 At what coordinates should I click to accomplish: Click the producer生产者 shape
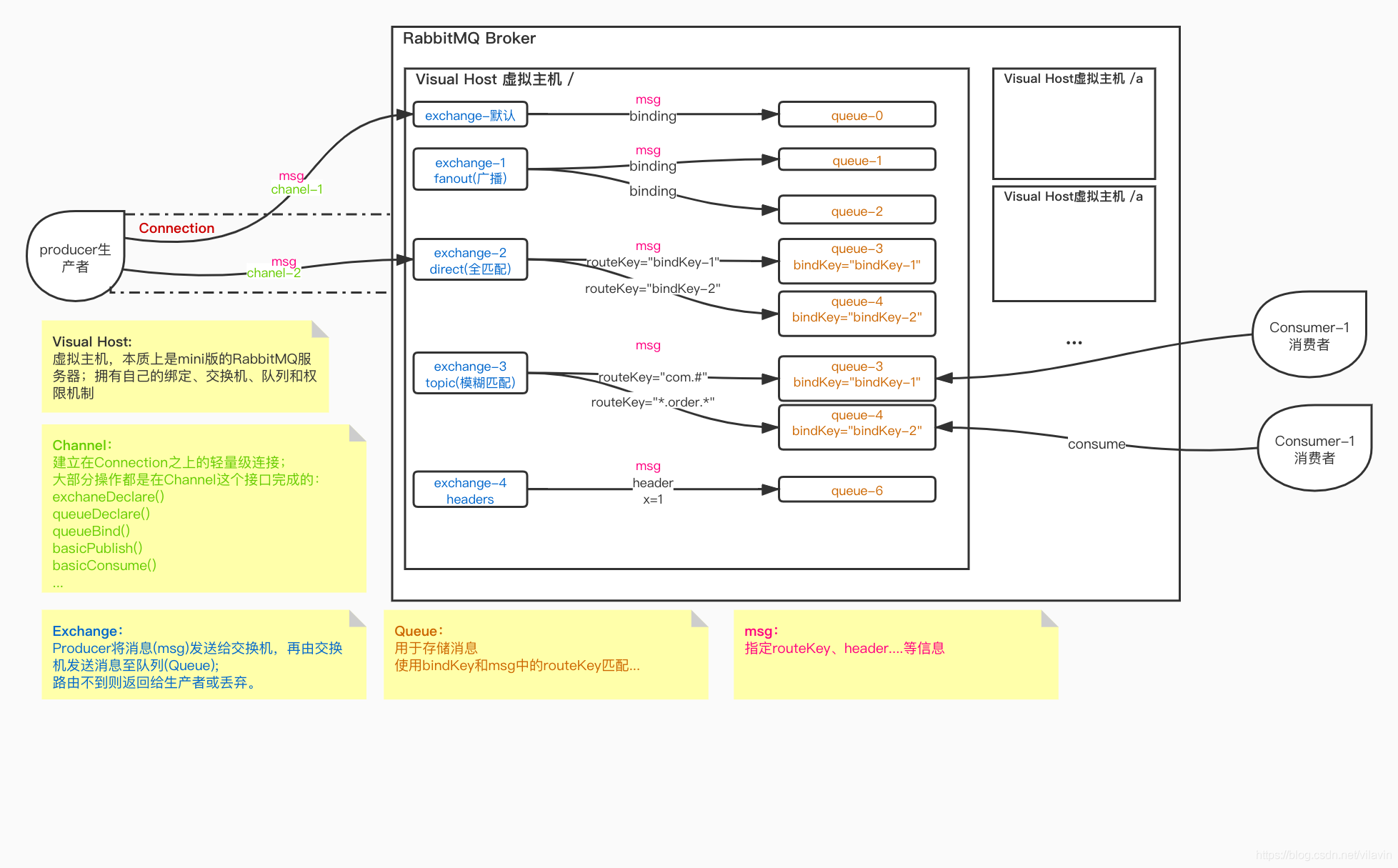click(75, 256)
